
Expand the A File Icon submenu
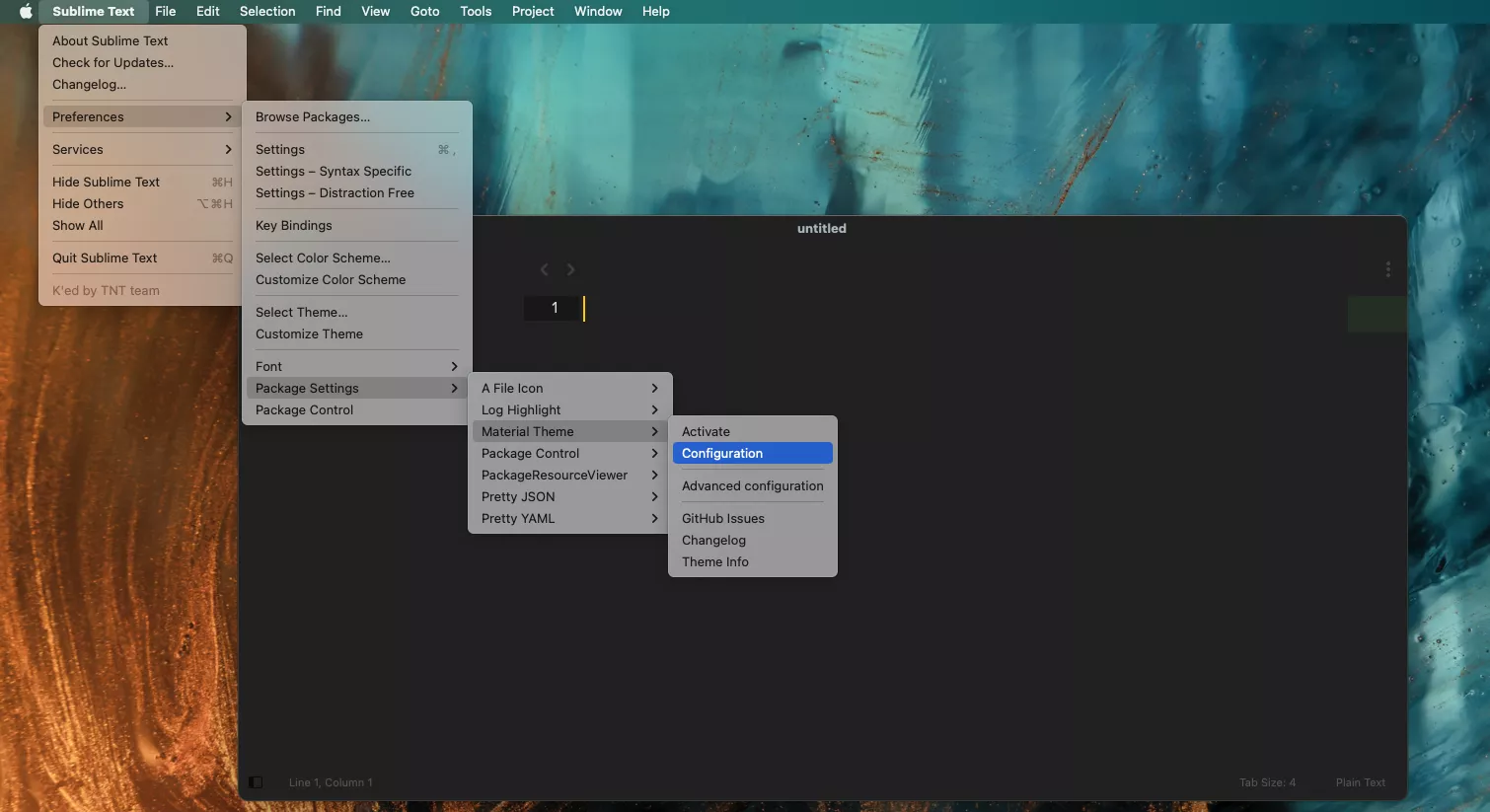569,389
